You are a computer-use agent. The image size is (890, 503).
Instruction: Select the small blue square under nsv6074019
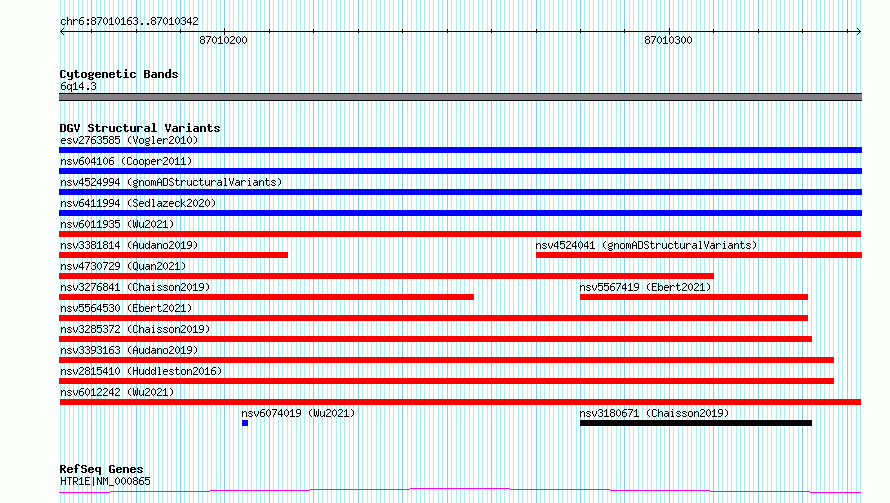coord(245,423)
